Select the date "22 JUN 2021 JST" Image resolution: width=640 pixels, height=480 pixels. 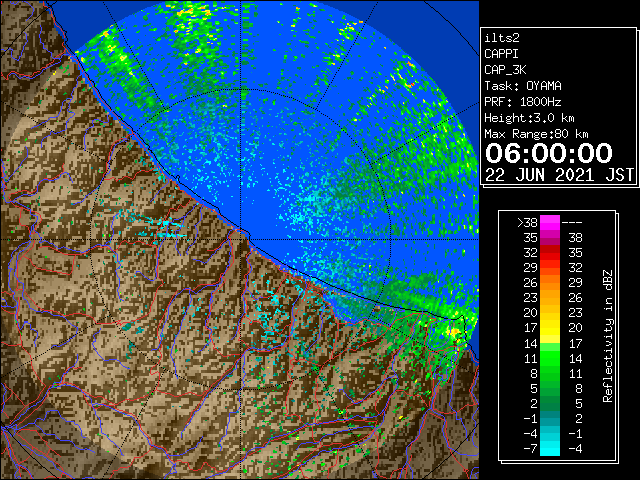click(560, 175)
